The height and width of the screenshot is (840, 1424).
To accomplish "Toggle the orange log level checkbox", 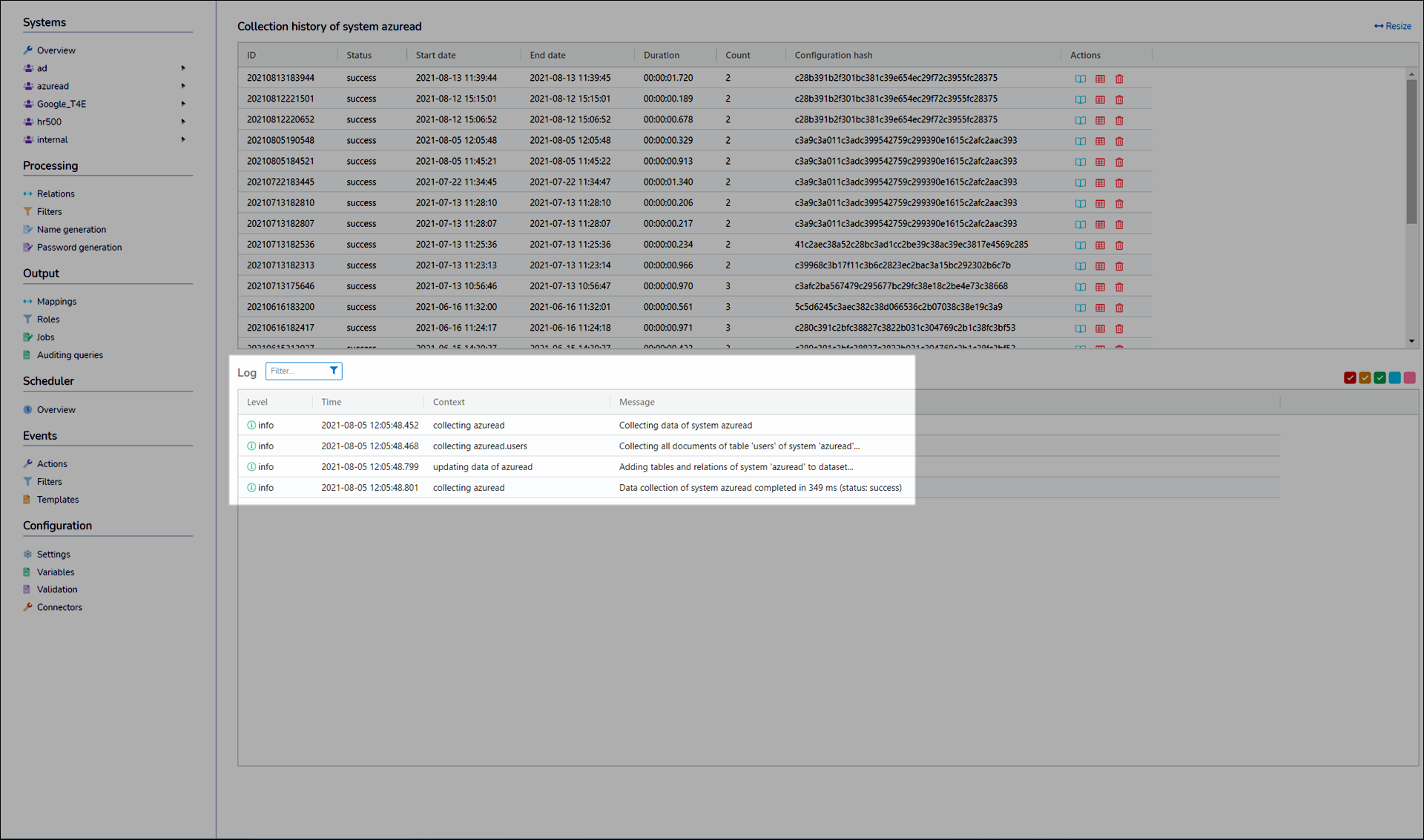I will 1365,378.
